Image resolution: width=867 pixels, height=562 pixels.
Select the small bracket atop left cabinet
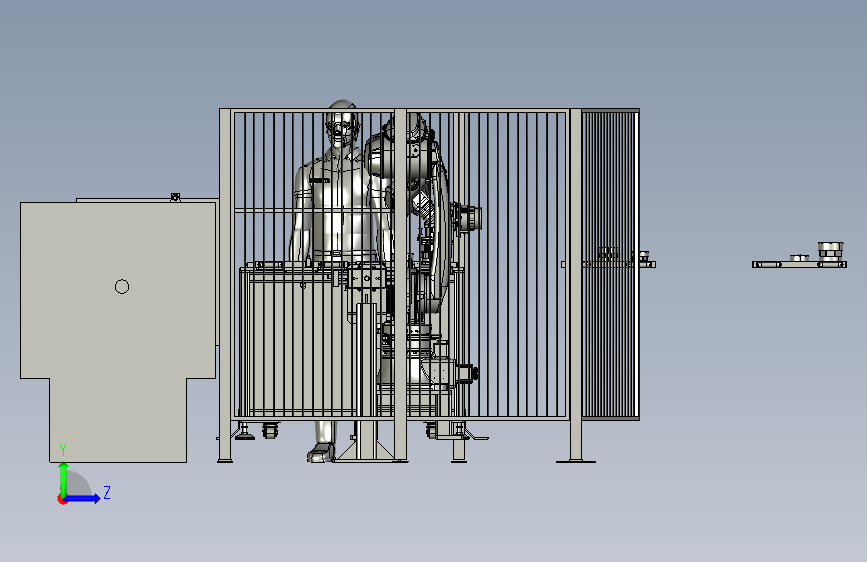(175, 197)
